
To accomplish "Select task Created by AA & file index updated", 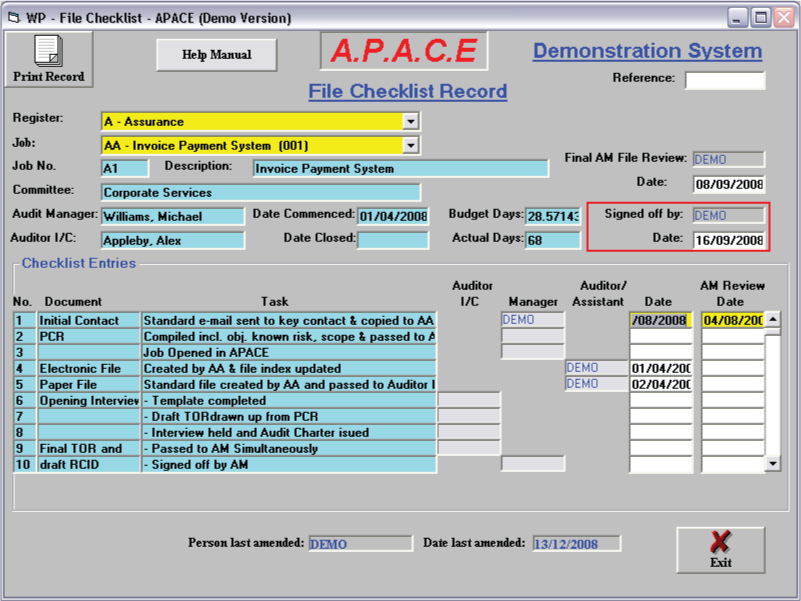I will tap(289, 368).
